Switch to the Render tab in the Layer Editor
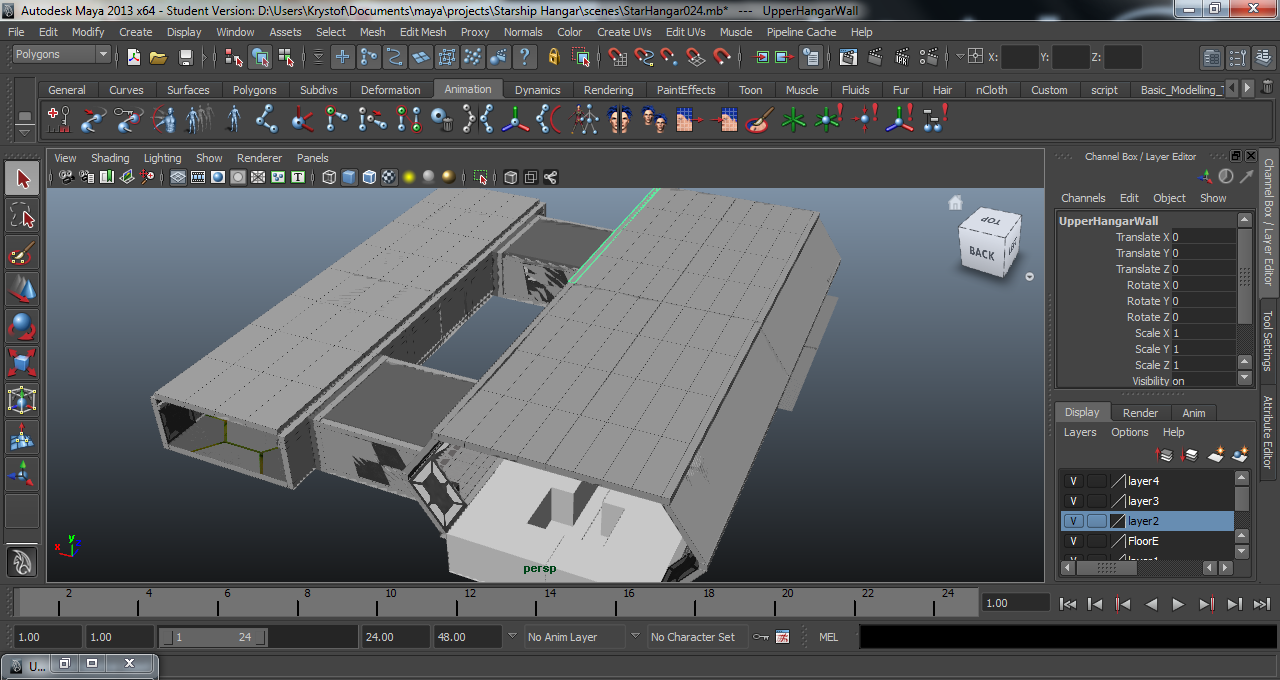Screen dimensions: 1280x680 [1140, 412]
